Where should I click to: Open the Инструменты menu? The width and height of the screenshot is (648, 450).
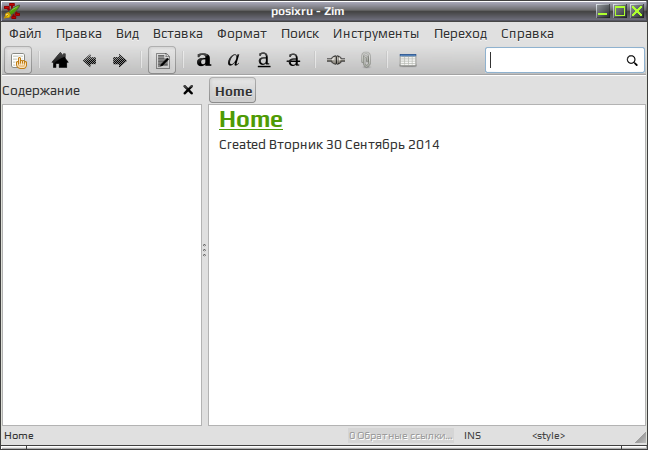376,34
